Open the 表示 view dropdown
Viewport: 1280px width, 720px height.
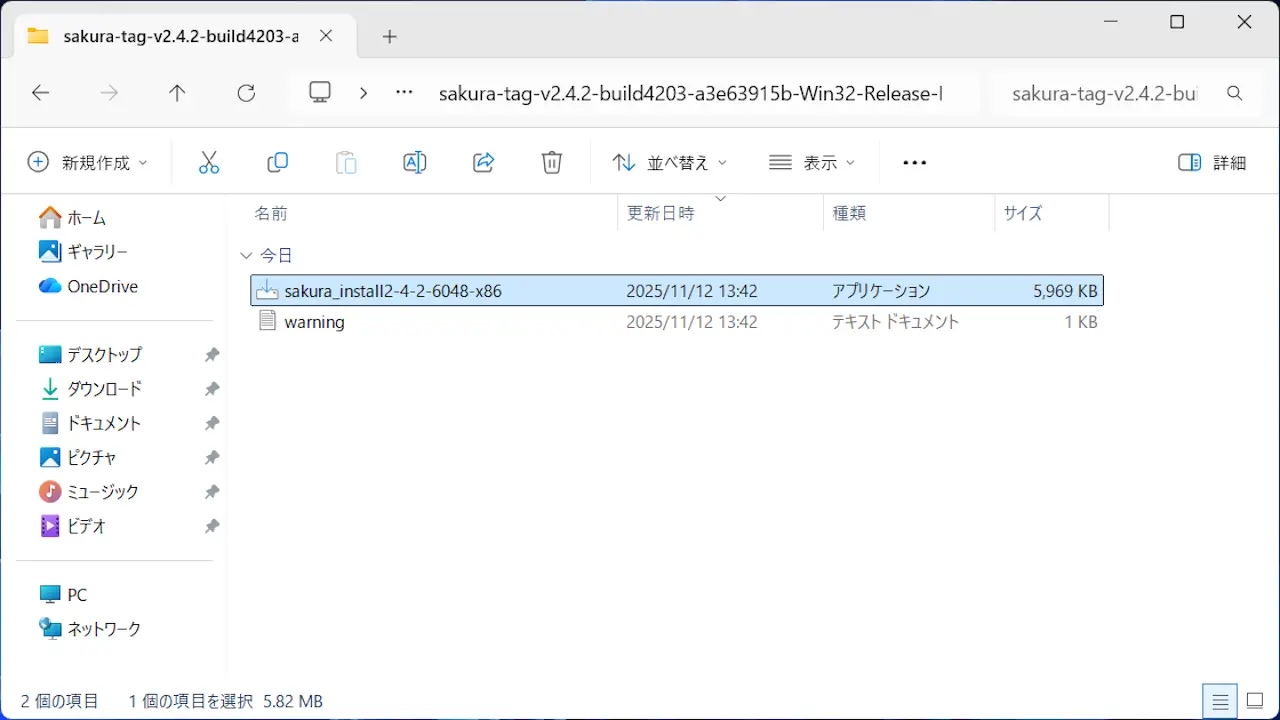point(812,162)
